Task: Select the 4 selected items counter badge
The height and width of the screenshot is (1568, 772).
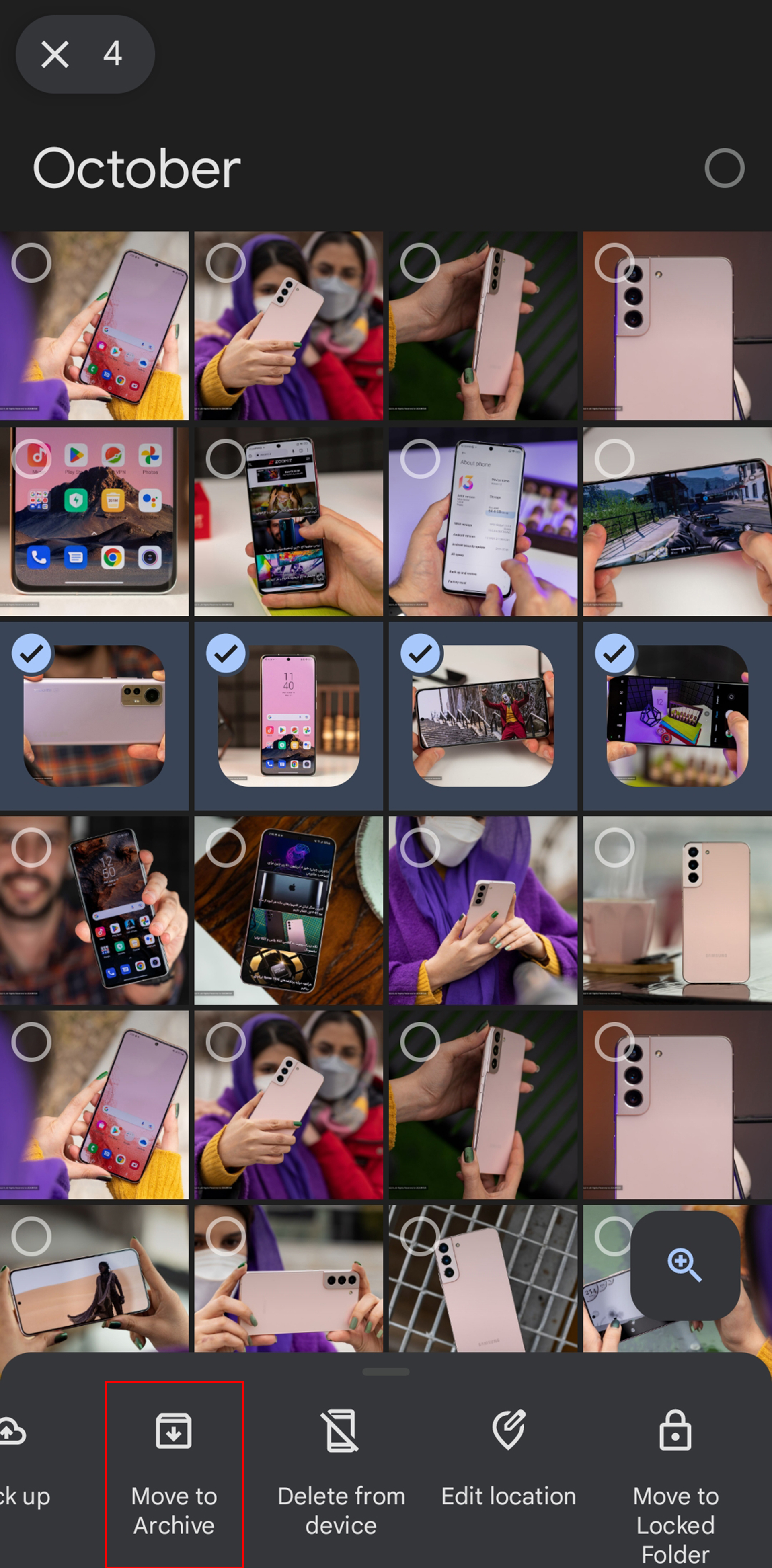Action: tap(113, 54)
